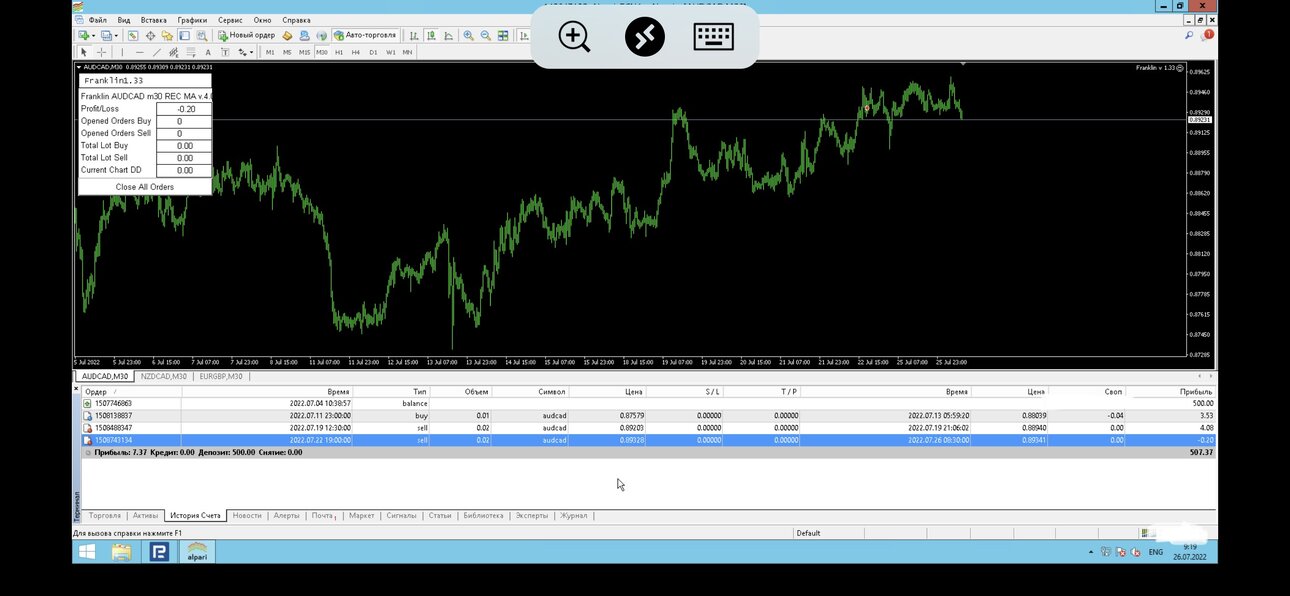
Task: Open the search magnifier in toolbar
Action: 1189,35
